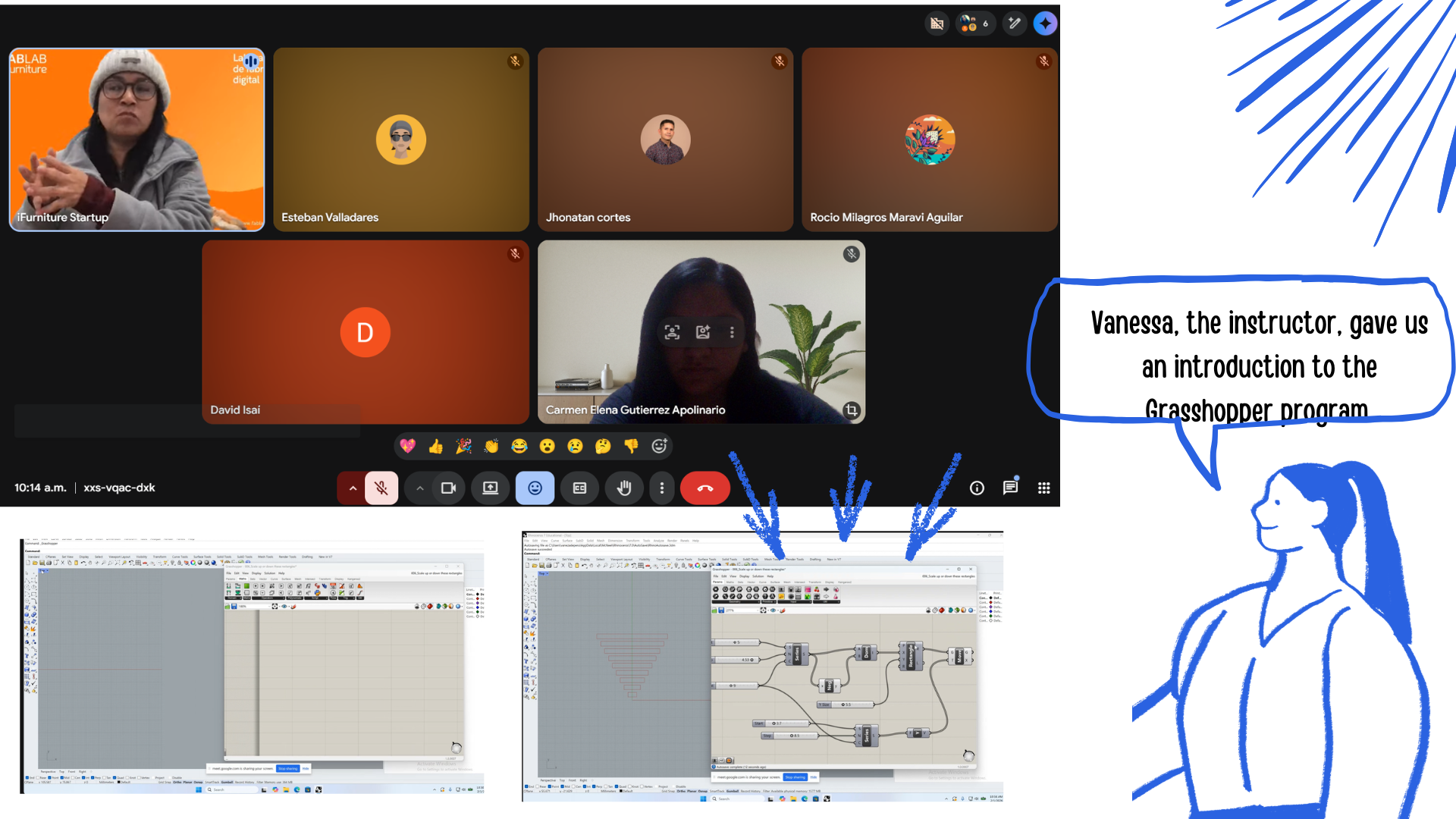The width and height of the screenshot is (1456, 819).
Task: Click backgrounds icon on Carmen's video tile
Action: point(703,332)
